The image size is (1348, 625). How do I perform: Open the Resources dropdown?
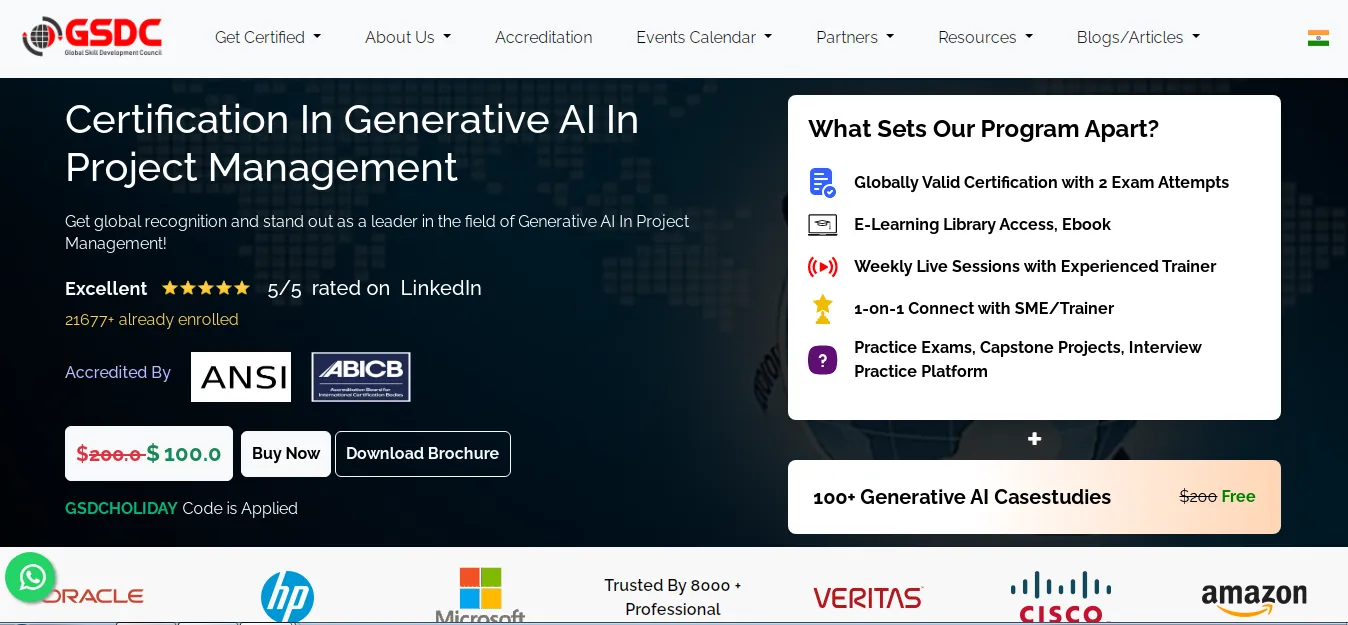pyautogui.click(x=985, y=37)
